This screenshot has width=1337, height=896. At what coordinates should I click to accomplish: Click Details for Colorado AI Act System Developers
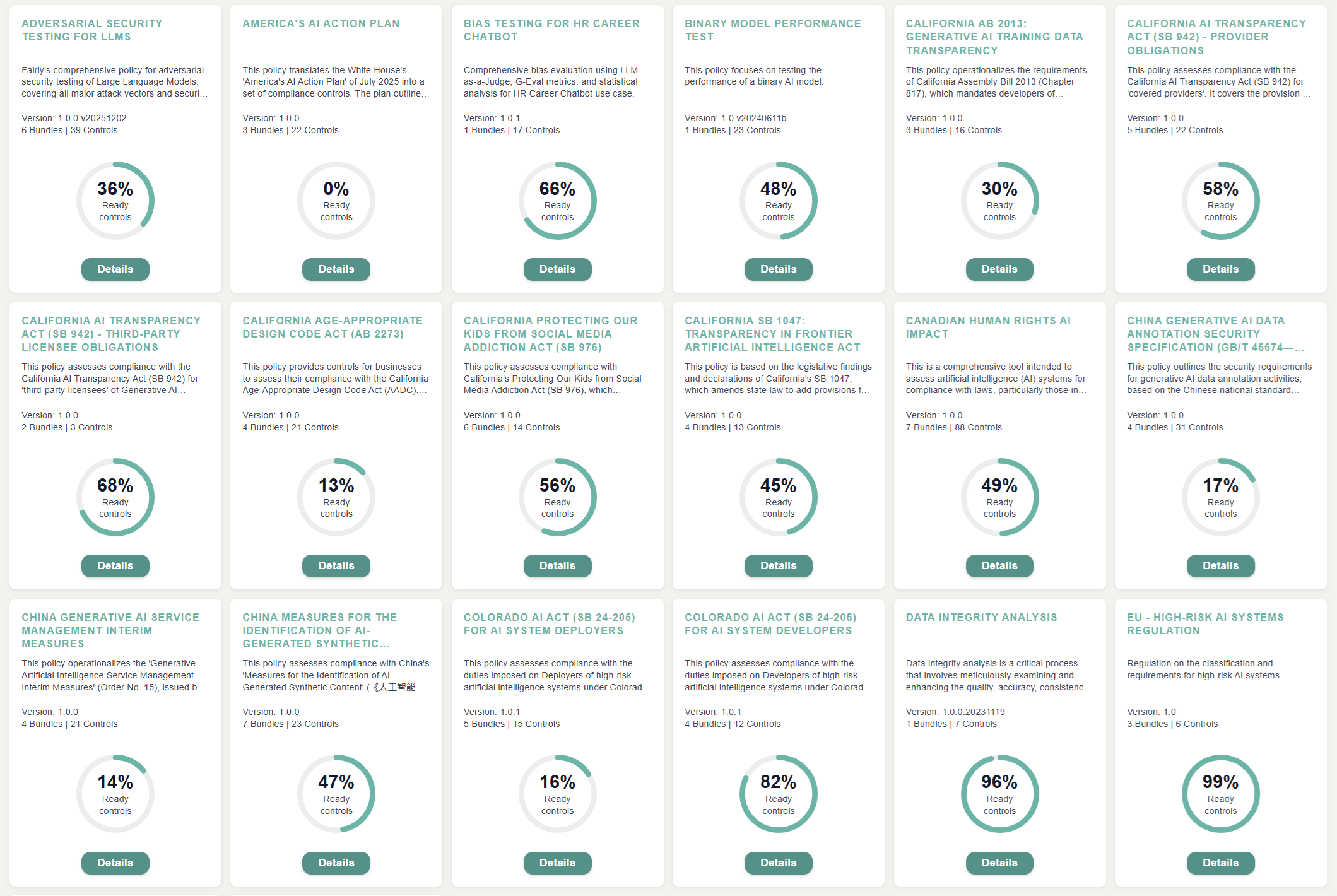point(779,863)
